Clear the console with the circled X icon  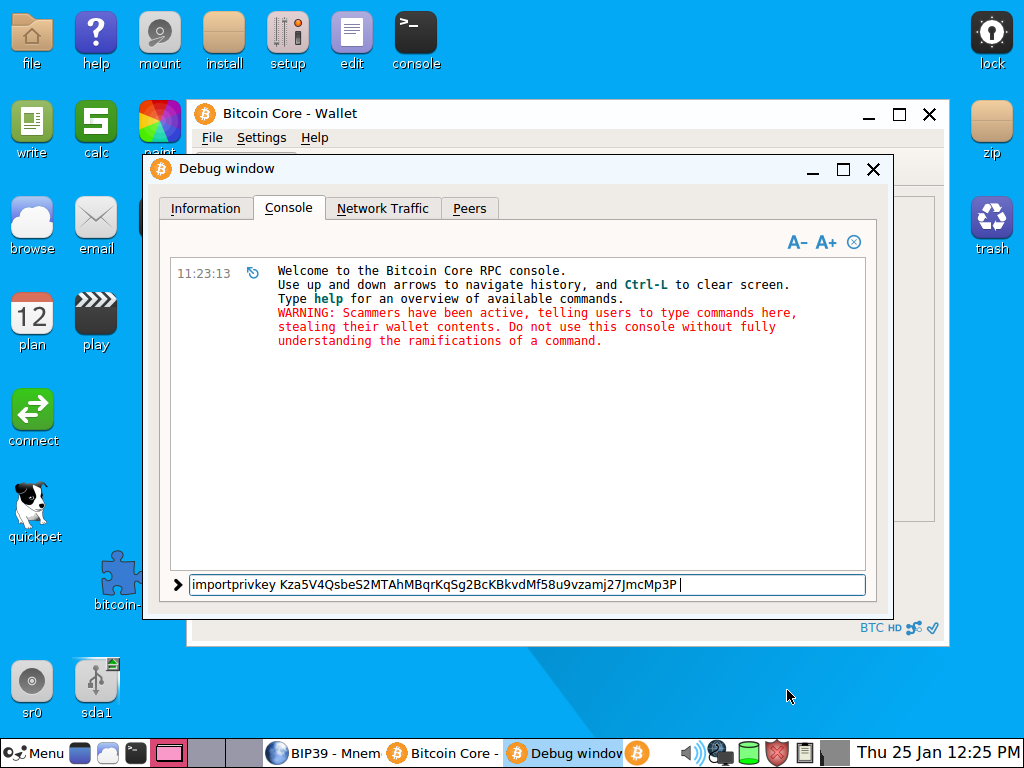854,242
